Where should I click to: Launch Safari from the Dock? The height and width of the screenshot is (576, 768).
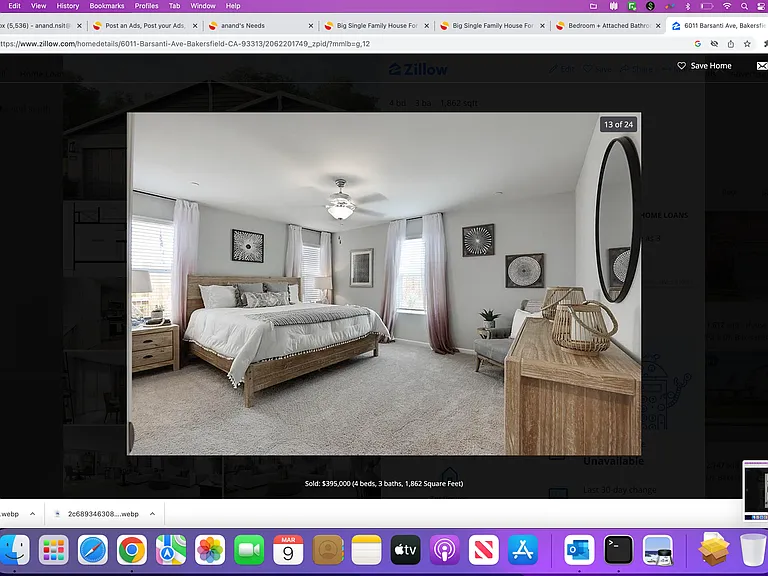point(93,550)
